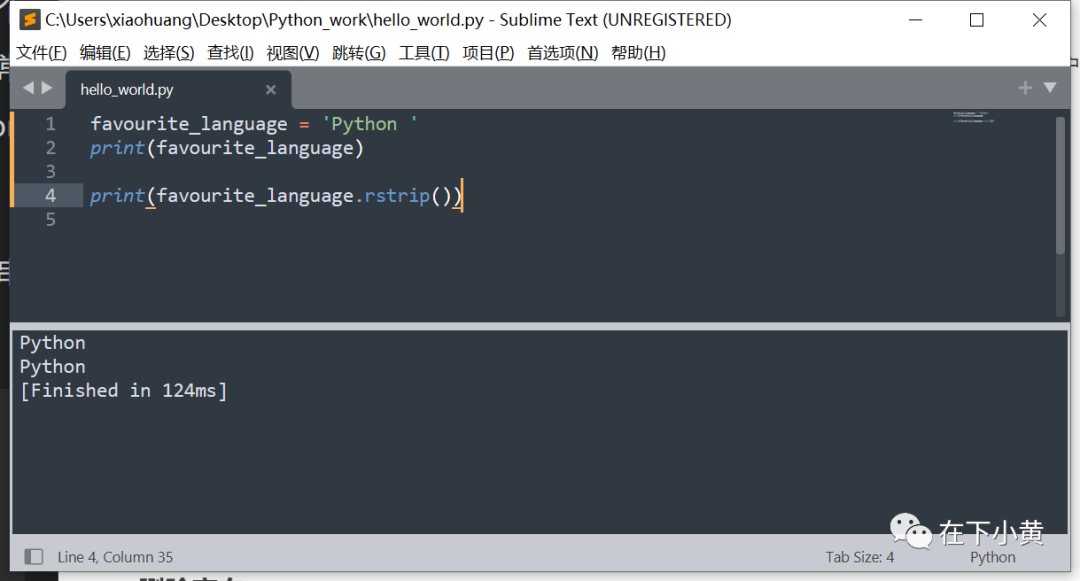Click line number 3 in gutter
1080x581 pixels.
click(x=50, y=171)
